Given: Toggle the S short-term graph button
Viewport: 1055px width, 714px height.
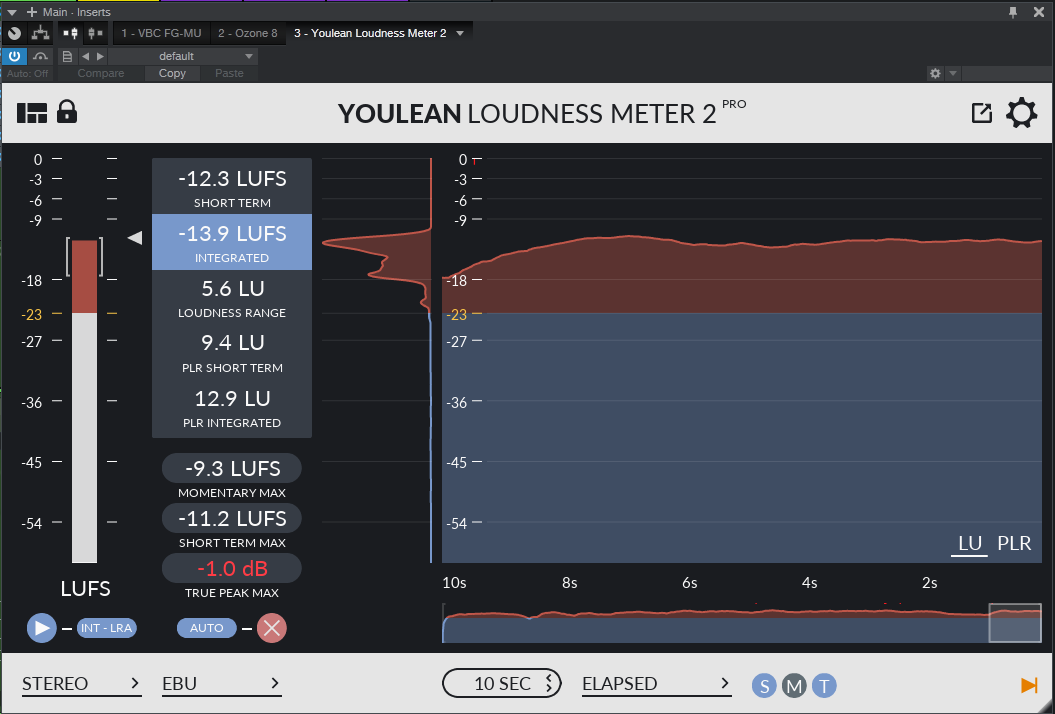Looking at the screenshot, I should [x=764, y=686].
